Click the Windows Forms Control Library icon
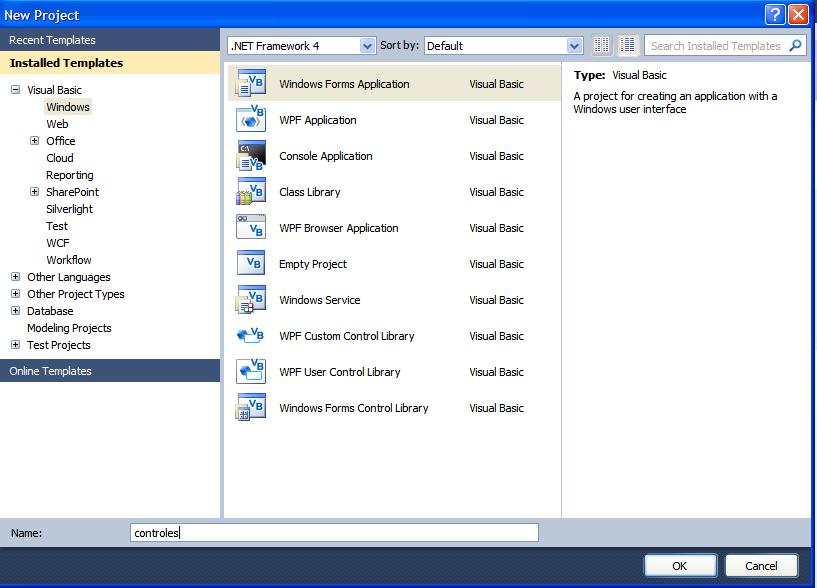Viewport: 817px width, 588px height. pos(251,407)
